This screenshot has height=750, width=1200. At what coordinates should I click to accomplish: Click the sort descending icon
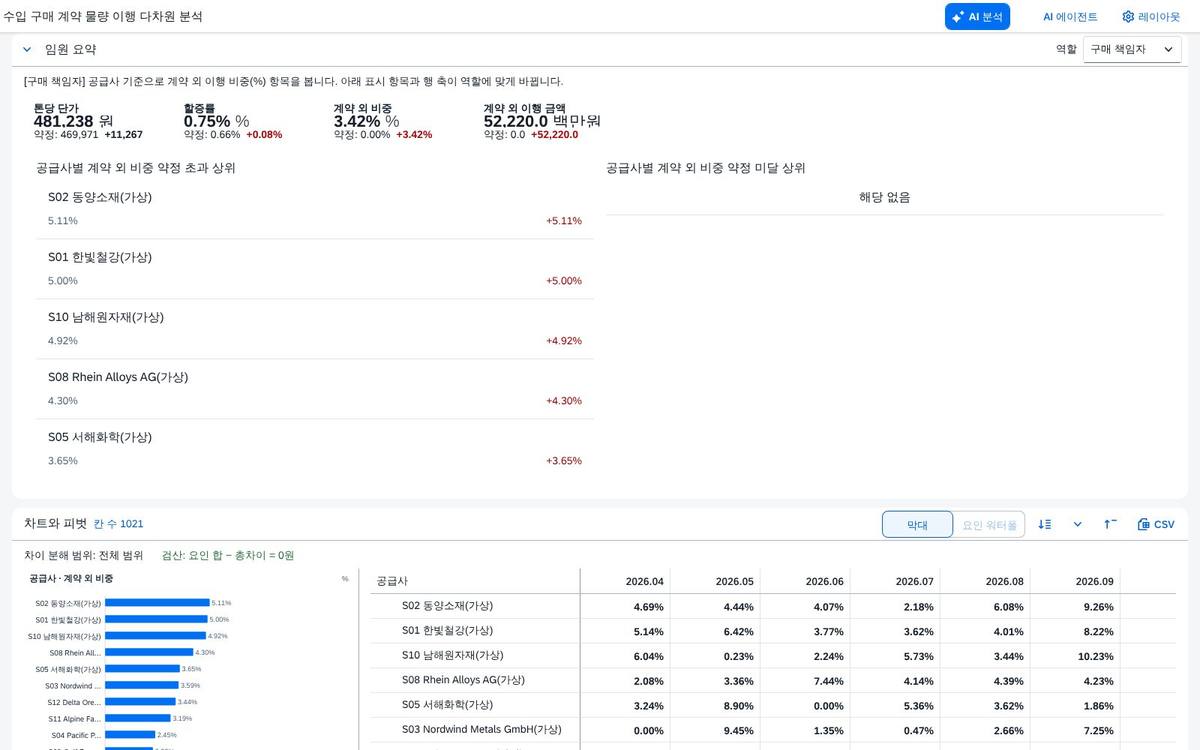[x=1045, y=524]
